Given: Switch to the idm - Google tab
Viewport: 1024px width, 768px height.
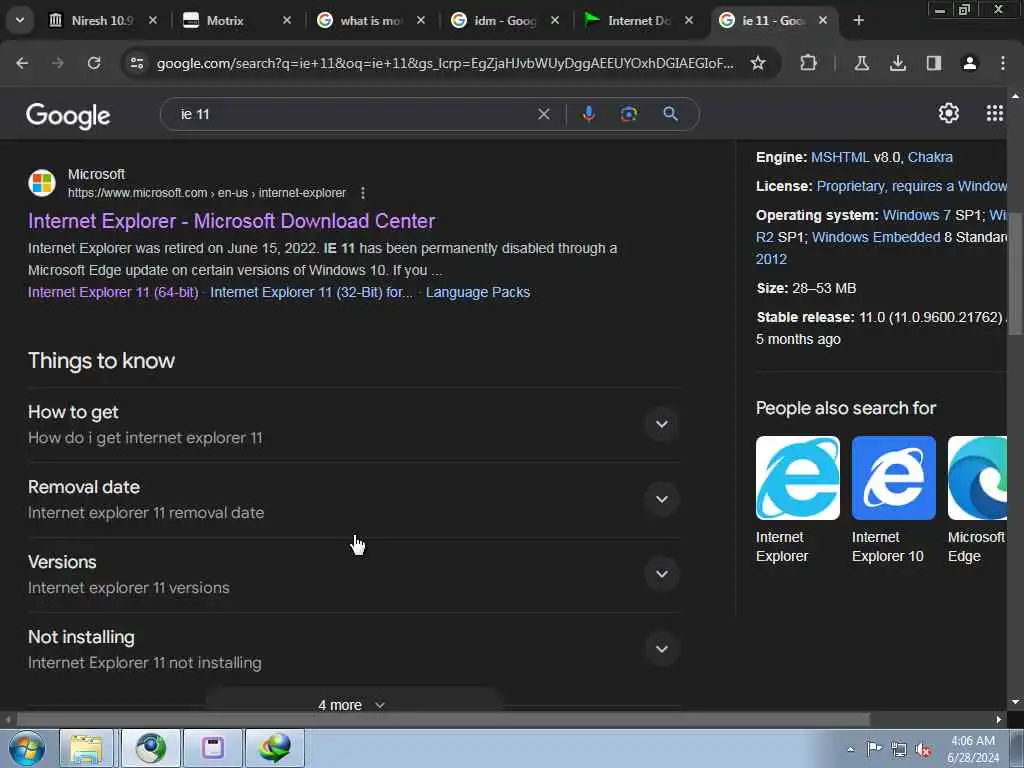Looking at the screenshot, I should [503, 21].
